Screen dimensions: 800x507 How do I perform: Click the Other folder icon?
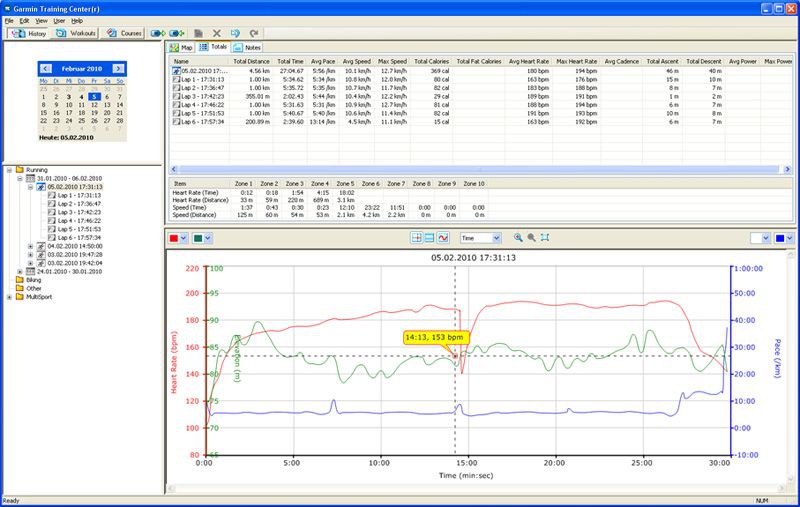[x=20, y=288]
